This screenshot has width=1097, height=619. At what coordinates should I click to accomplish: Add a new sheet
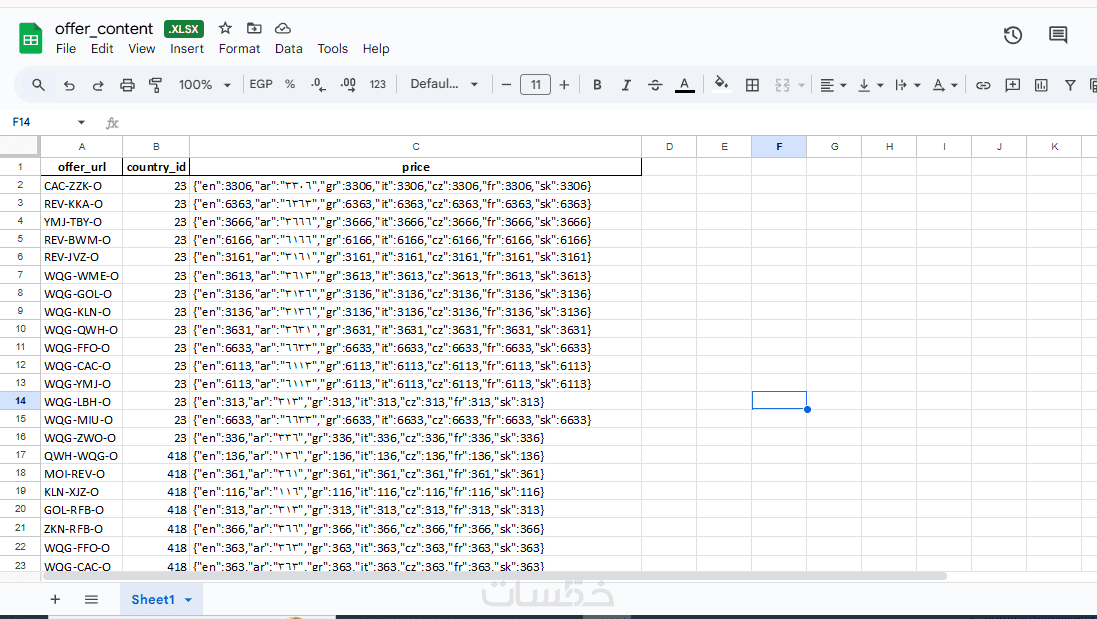[x=55, y=599]
